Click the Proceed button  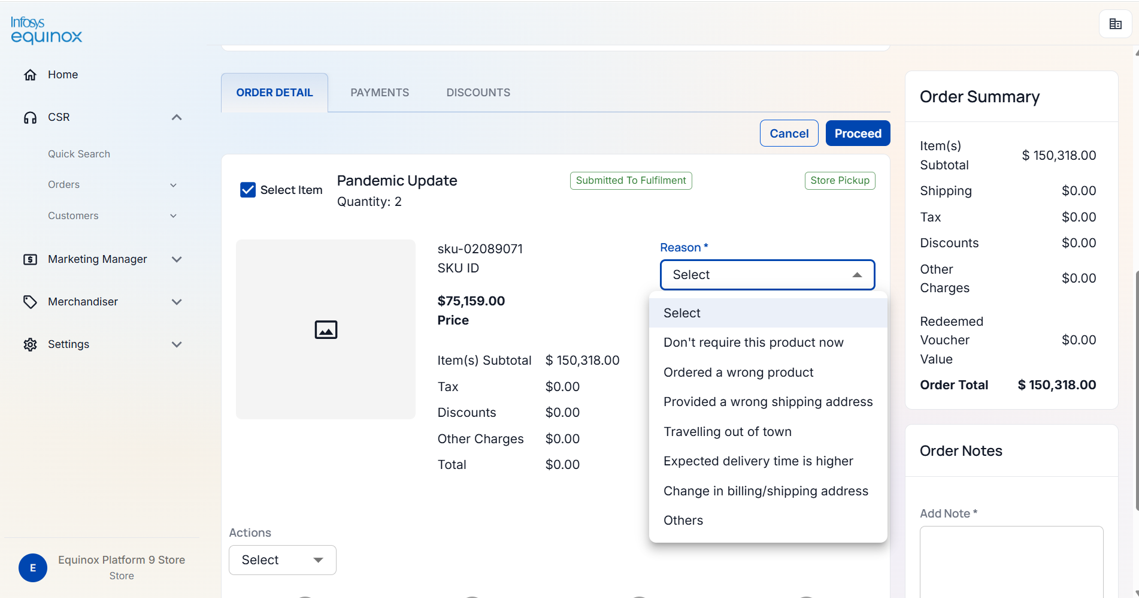click(x=858, y=133)
